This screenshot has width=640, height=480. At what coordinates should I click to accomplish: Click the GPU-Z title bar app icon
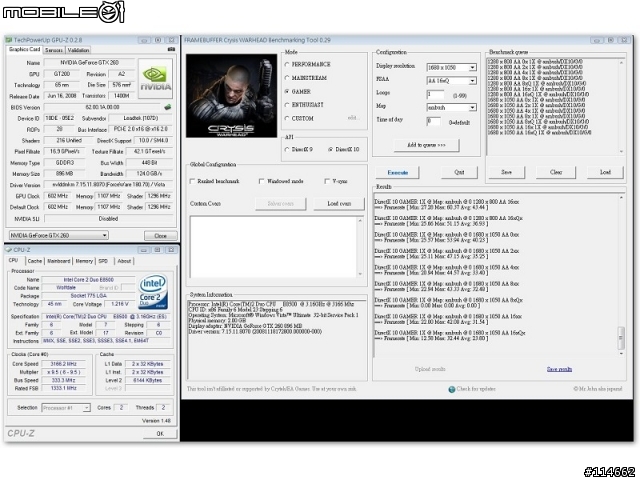[x=9, y=40]
